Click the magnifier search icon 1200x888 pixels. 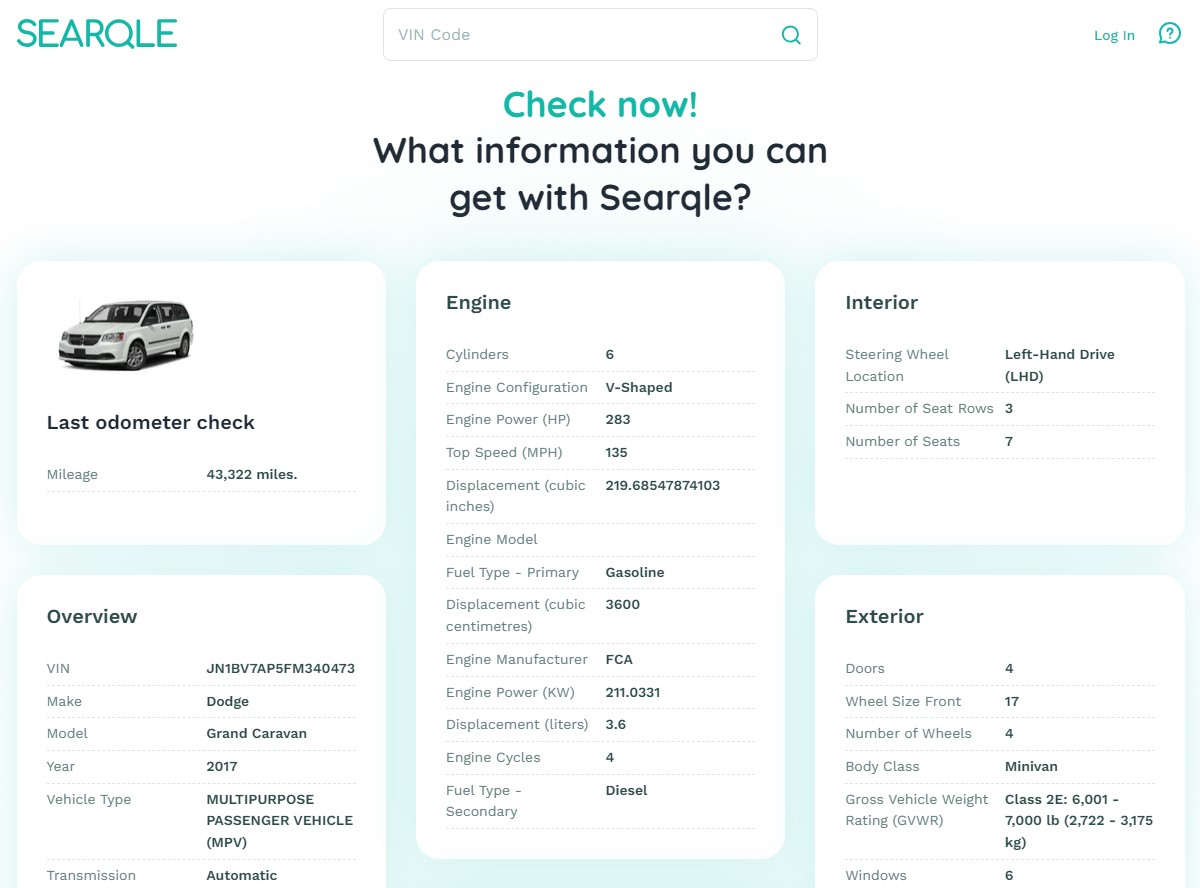point(791,35)
